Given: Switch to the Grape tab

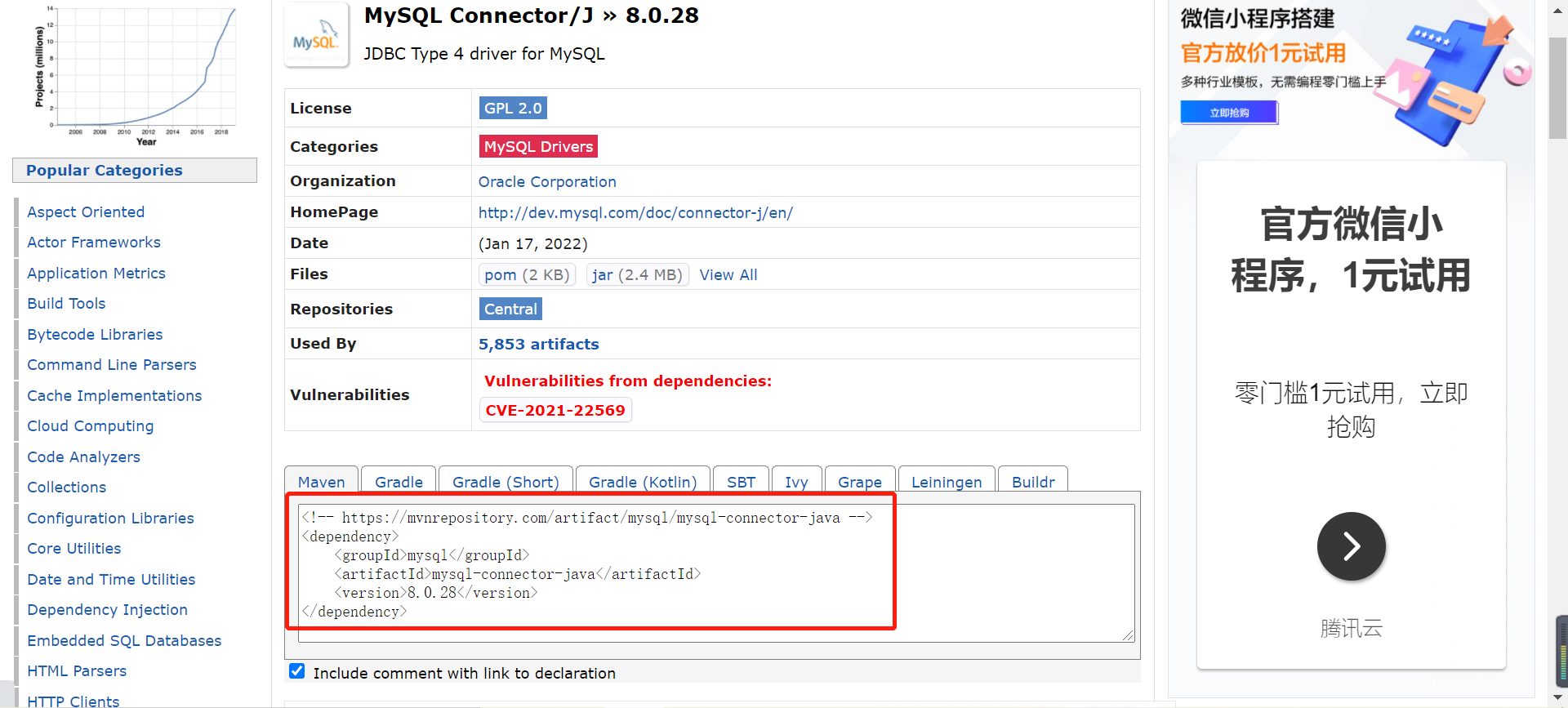Looking at the screenshot, I should pyautogui.click(x=860, y=482).
